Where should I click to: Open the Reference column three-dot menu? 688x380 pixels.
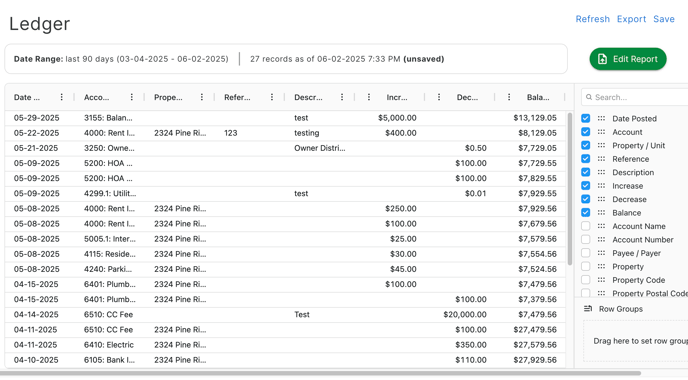click(x=272, y=97)
